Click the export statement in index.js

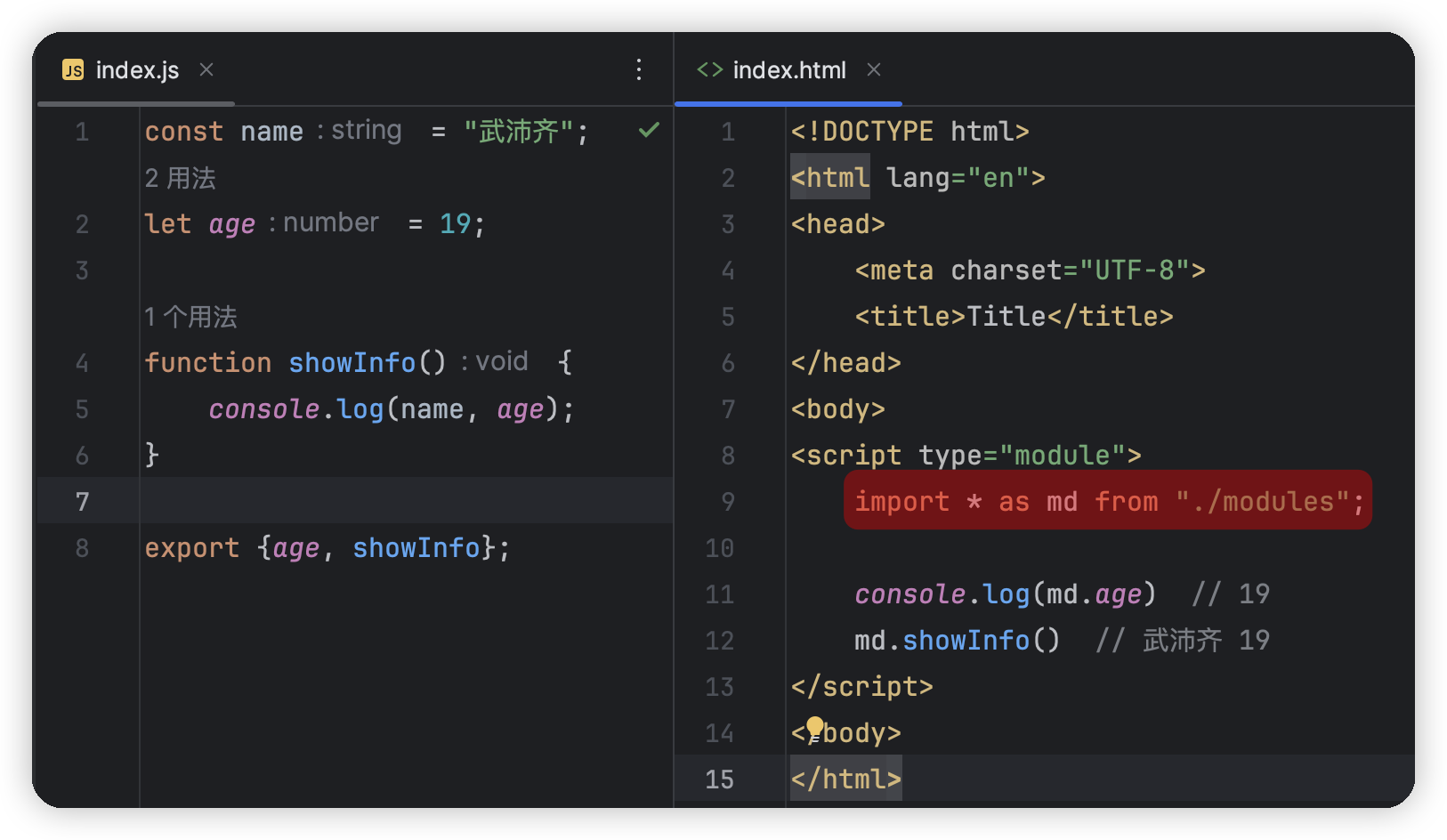pyautogui.click(x=327, y=548)
